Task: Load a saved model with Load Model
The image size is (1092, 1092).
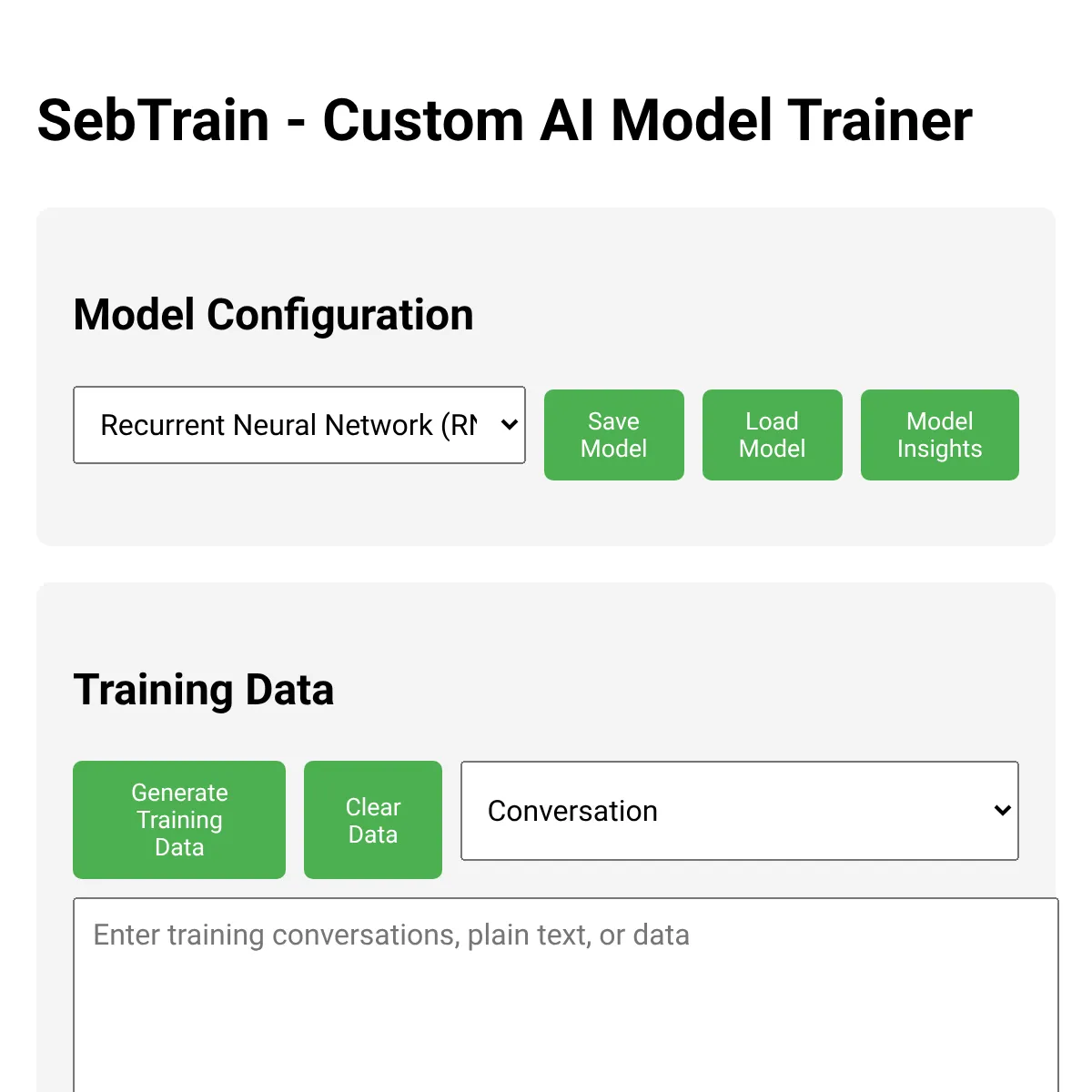Action: click(773, 435)
